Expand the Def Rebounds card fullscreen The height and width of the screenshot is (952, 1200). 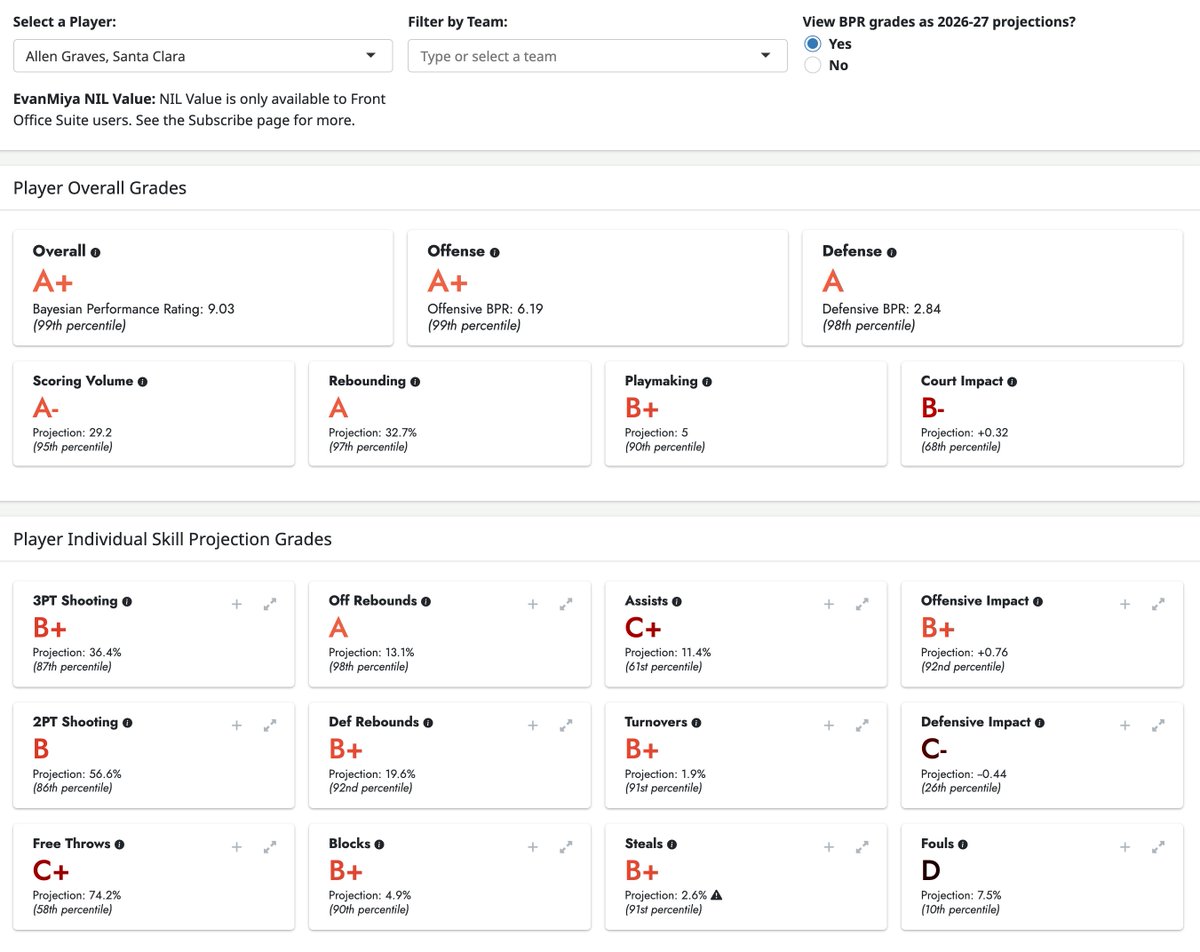(566, 725)
